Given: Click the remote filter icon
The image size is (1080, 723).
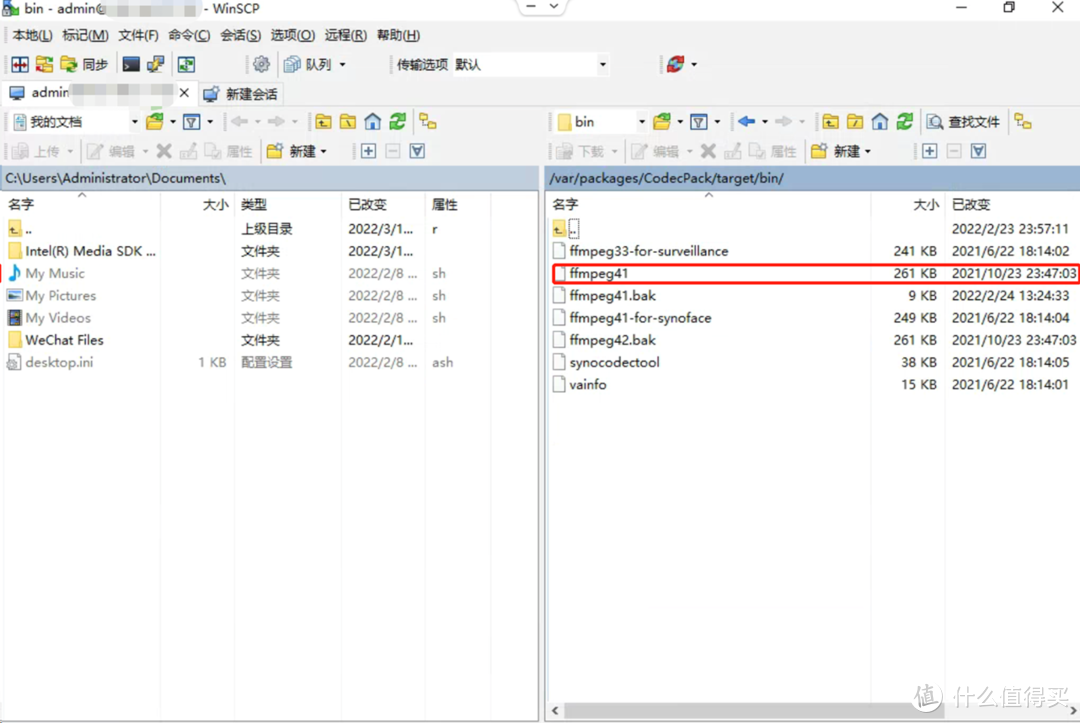Looking at the screenshot, I should coord(699,122).
